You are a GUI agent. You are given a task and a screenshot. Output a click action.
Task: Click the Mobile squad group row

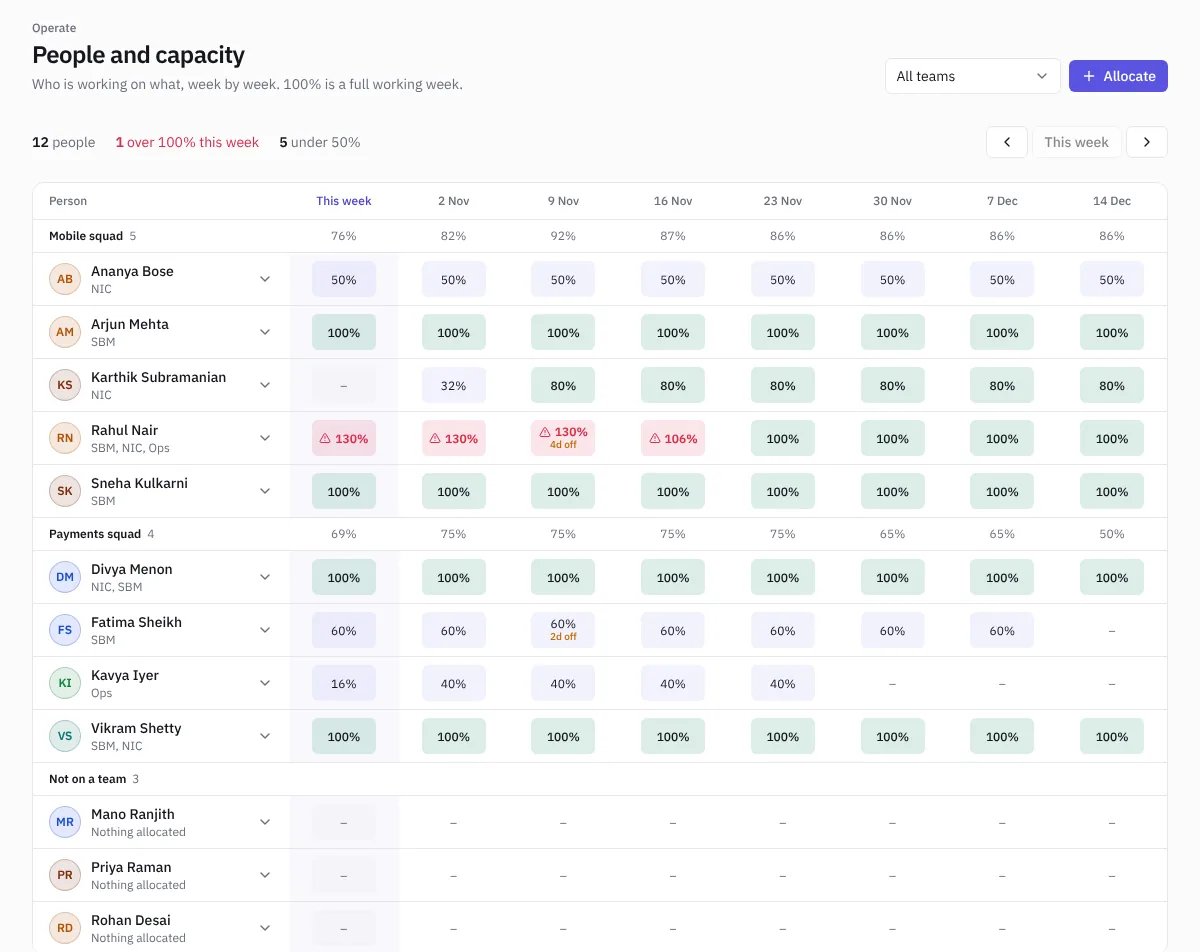[600, 236]
